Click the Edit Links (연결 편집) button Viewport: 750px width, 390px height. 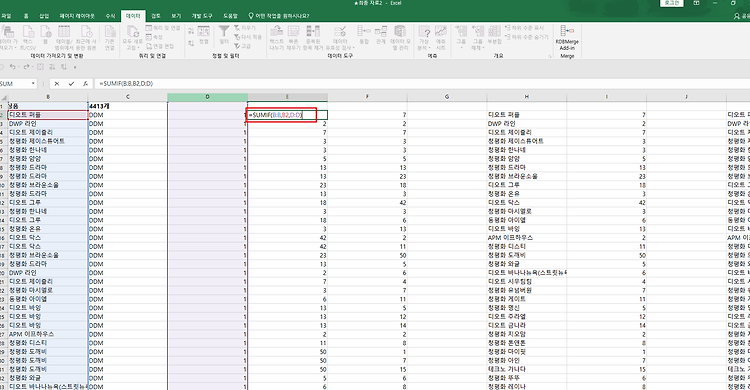point(160,46)
